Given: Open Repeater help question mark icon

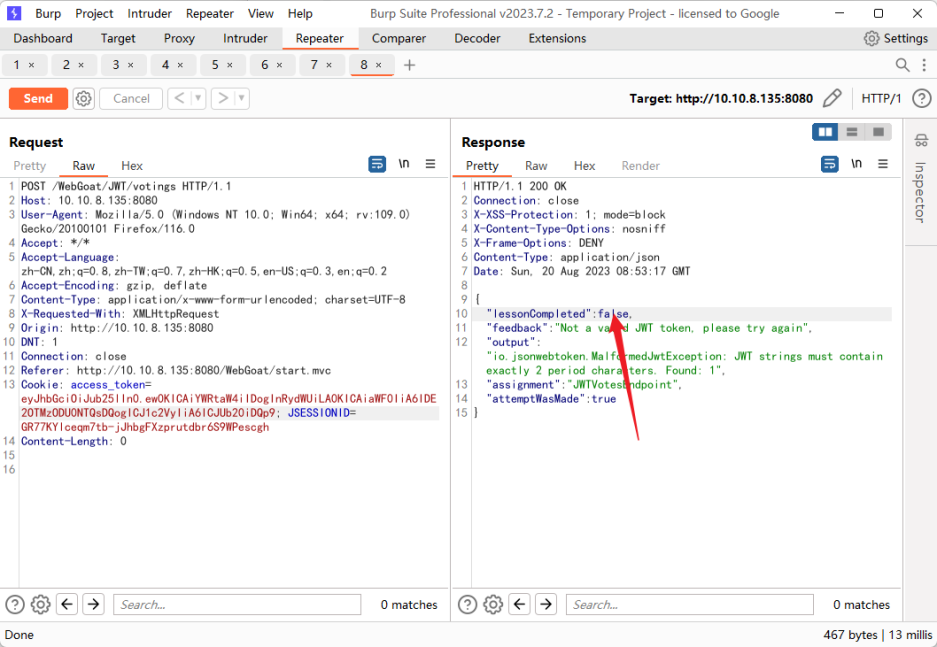Looking at the screenshot, I should [922, 99].
